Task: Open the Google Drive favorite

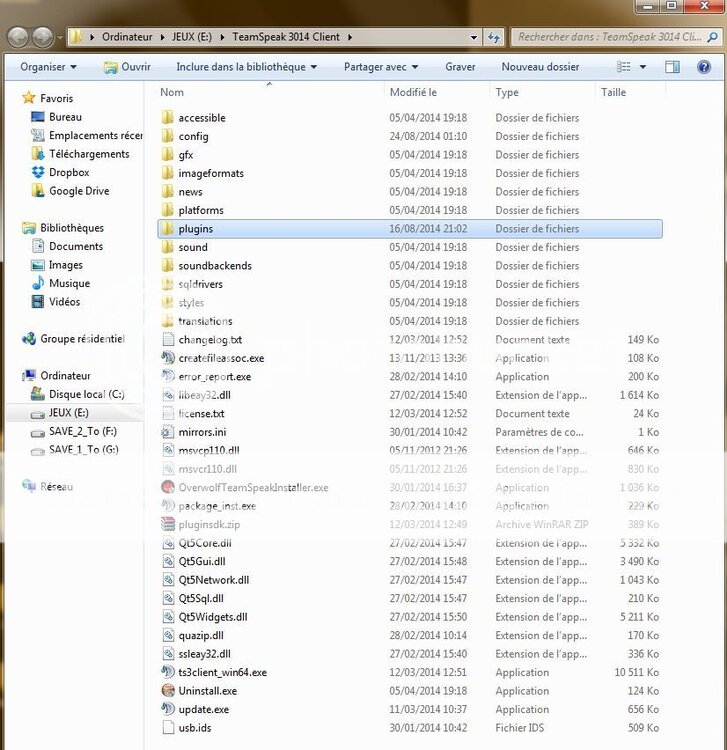Action: [78, 191]
